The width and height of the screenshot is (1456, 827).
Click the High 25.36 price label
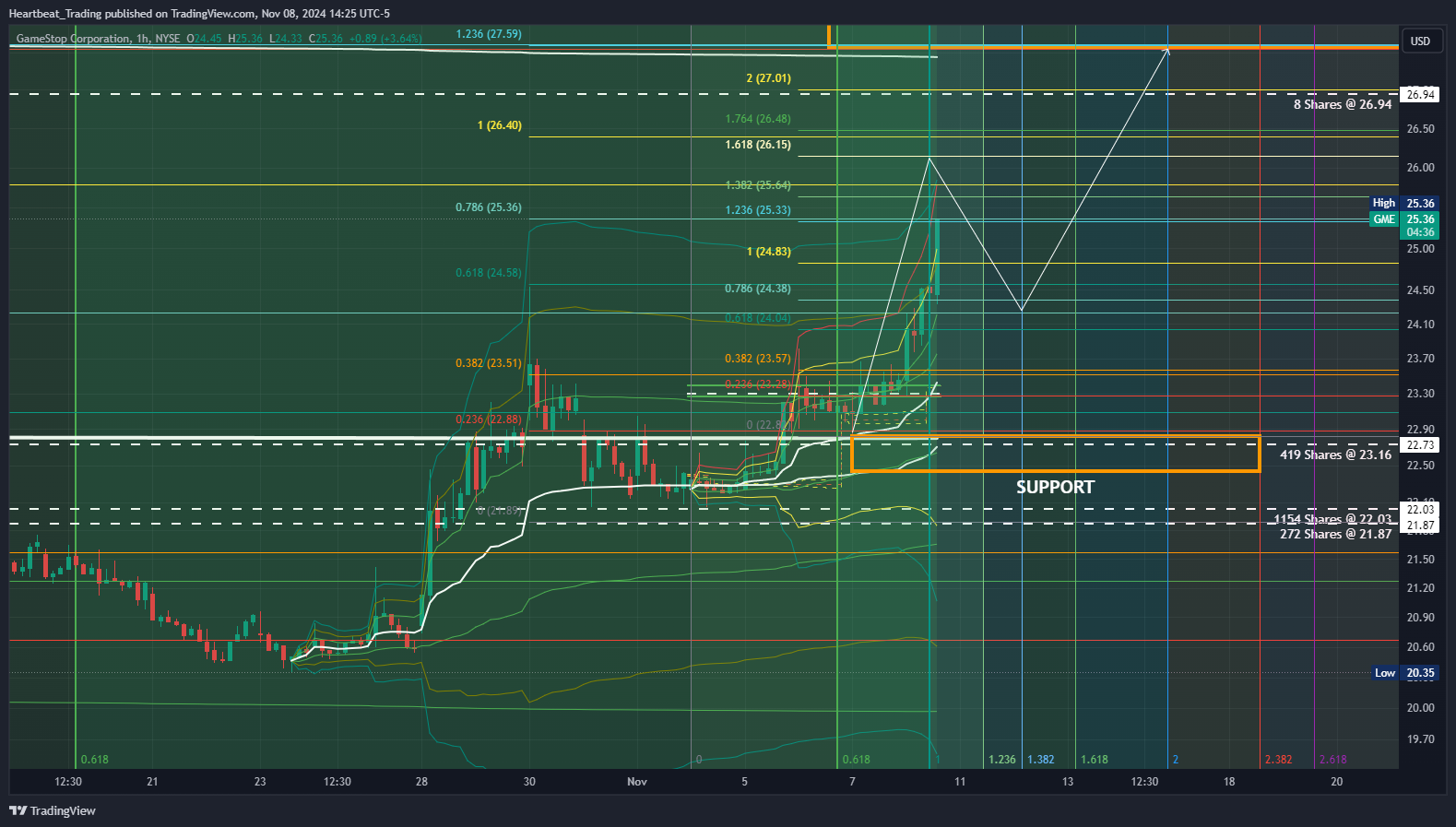click(x=1403, y=203)
